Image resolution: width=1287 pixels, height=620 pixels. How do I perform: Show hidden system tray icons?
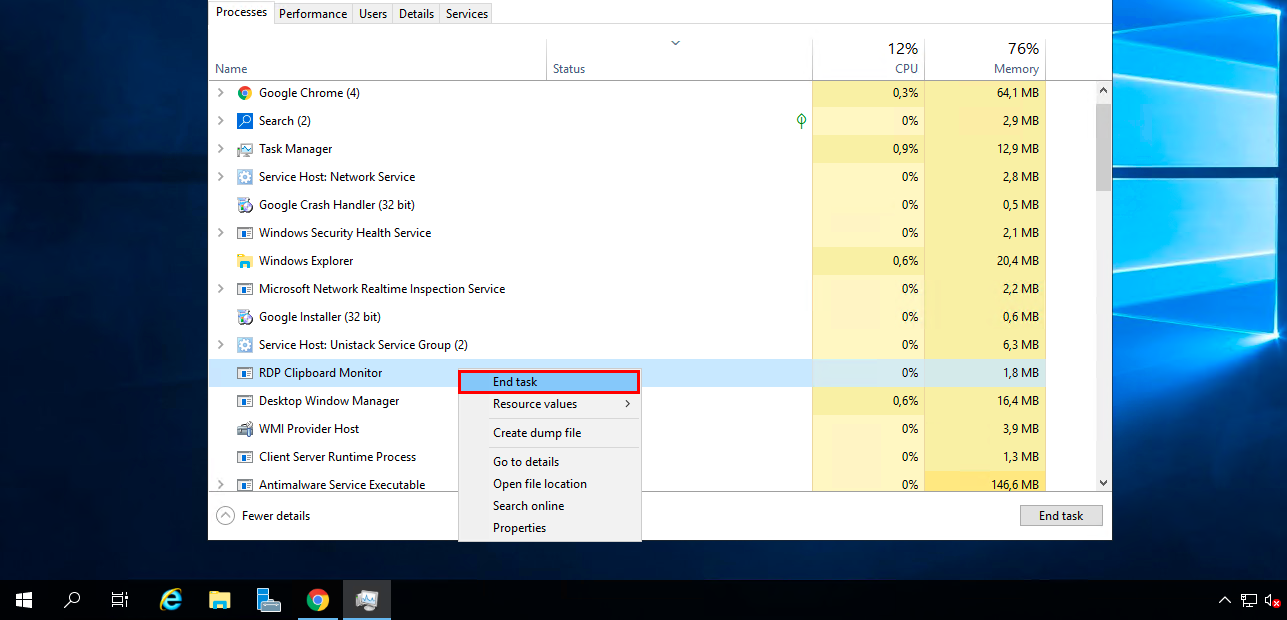(x=1225, y=601)
